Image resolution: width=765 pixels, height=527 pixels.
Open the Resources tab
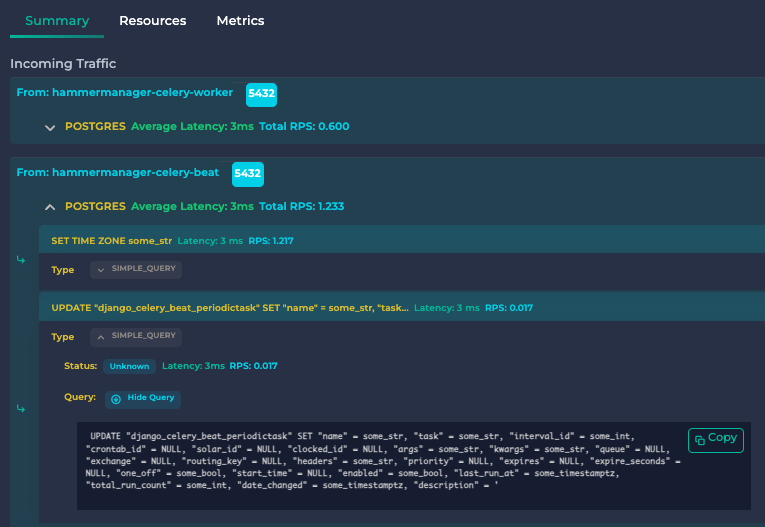coord(153,20)
